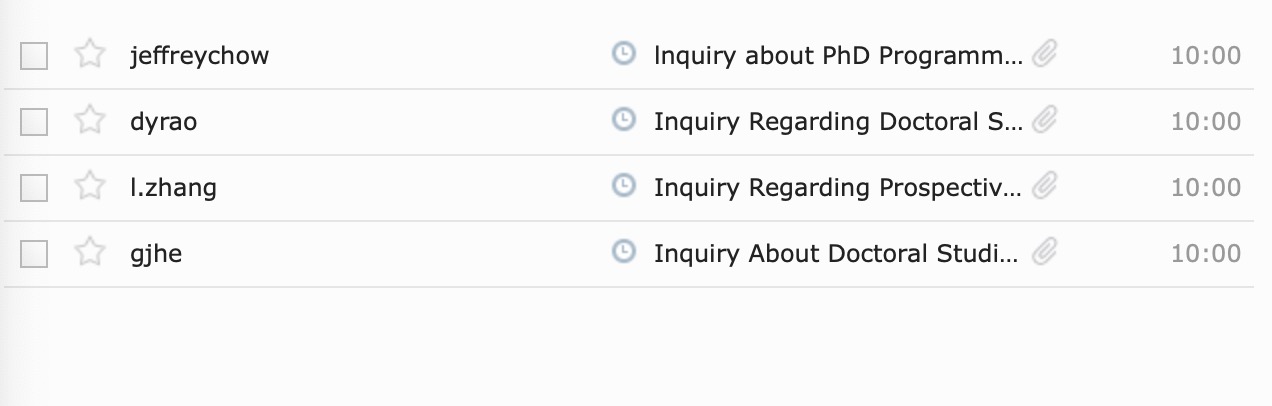Star the l.zhang email
The width and height of the screenshot is (1272, 406).
point(90,187)
